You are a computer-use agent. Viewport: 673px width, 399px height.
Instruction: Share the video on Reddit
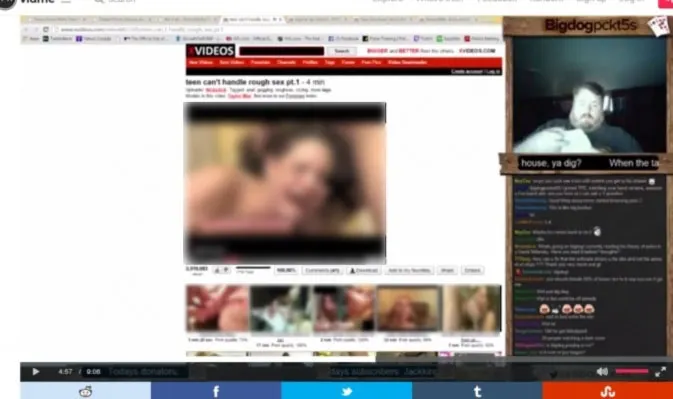coord(85,391)
